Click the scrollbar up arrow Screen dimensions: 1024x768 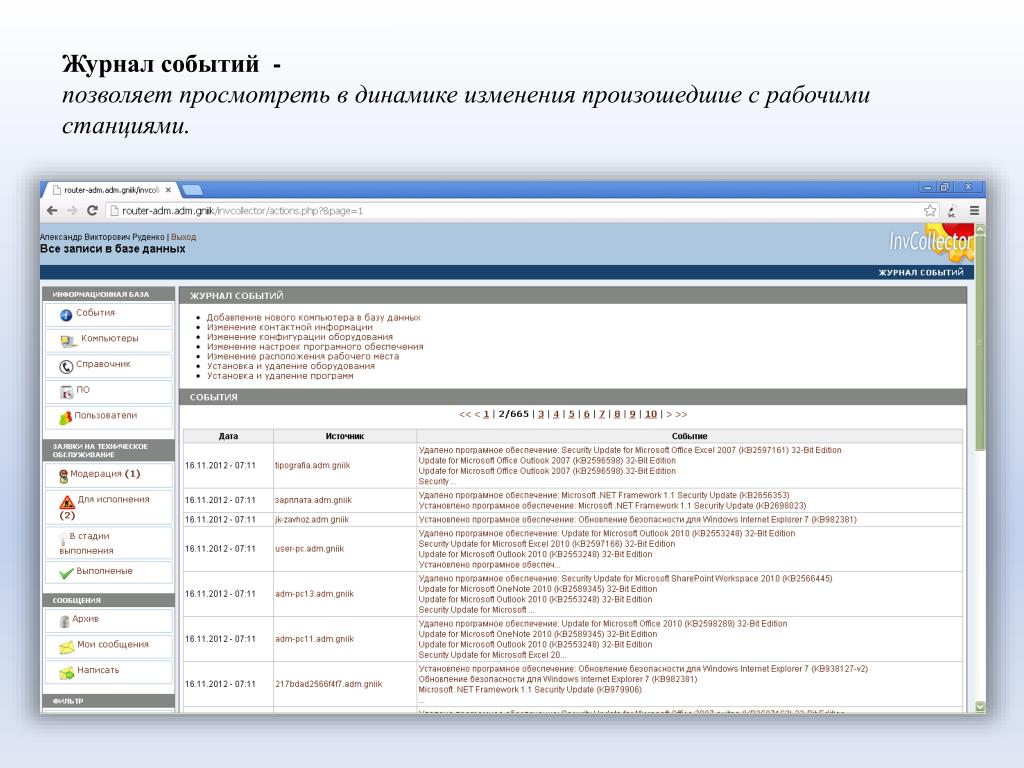(x=980, y=229)
